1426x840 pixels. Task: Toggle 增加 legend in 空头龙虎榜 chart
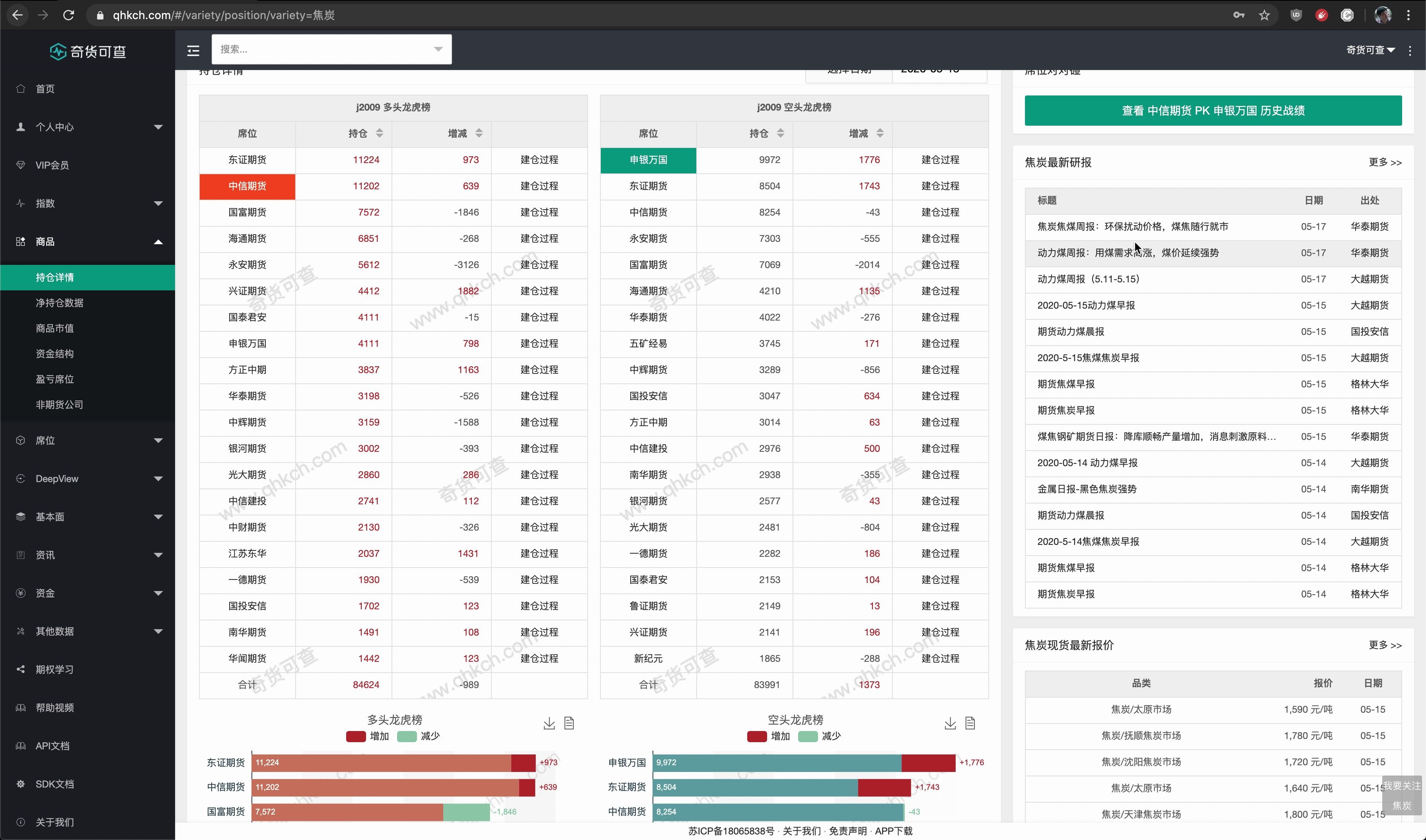pos(768,737)
